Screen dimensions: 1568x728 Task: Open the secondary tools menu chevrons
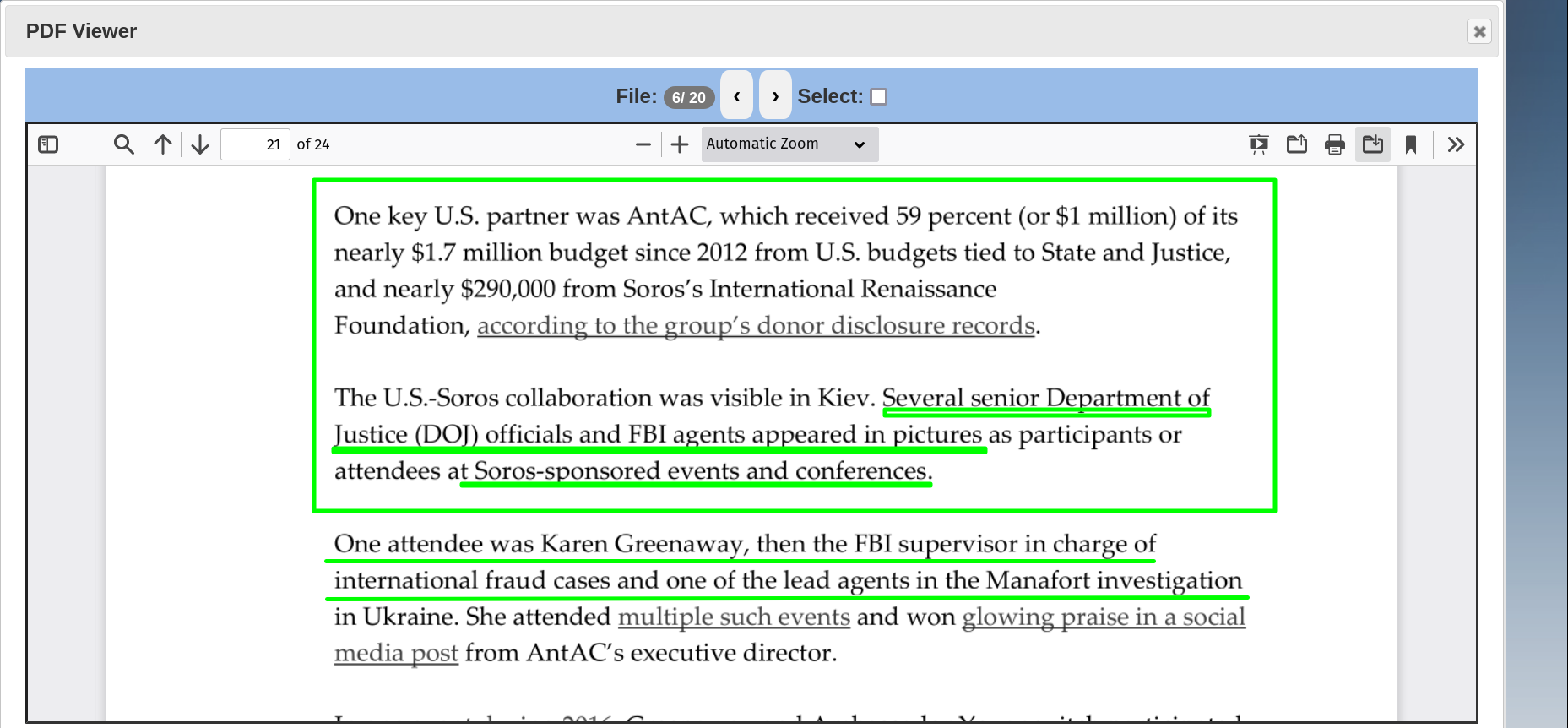pos(1456,144)
